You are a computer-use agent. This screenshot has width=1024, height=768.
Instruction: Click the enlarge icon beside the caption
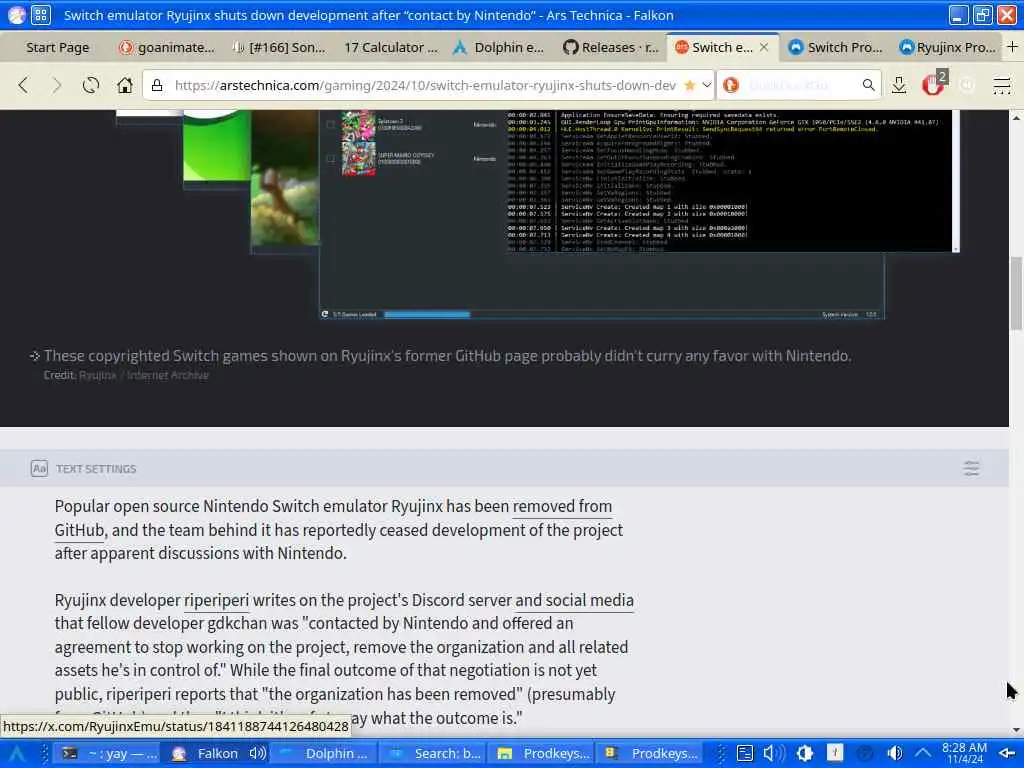coord(35,356)
